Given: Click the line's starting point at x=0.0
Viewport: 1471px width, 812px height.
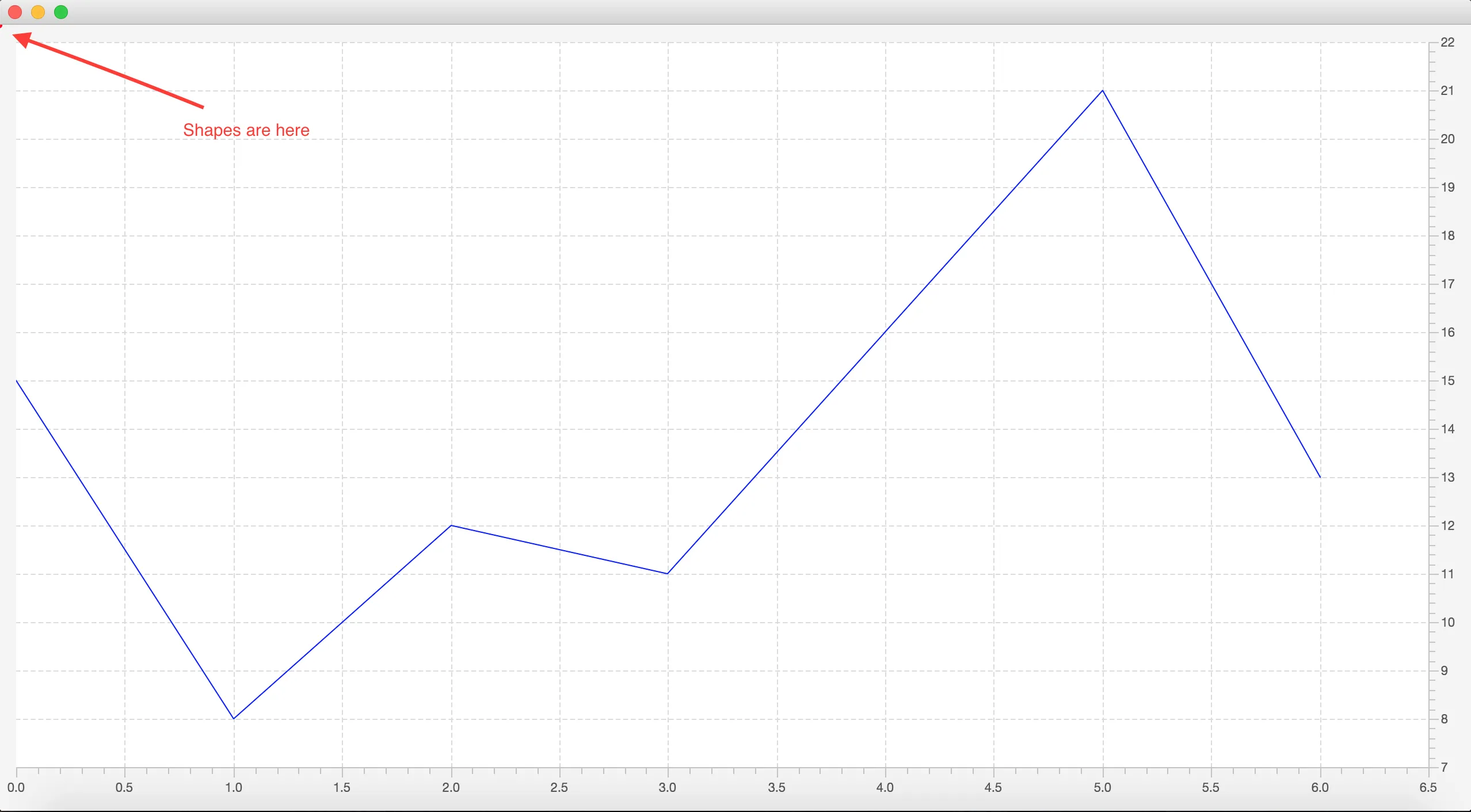Looking at the screenshot, I should point(17,381).
